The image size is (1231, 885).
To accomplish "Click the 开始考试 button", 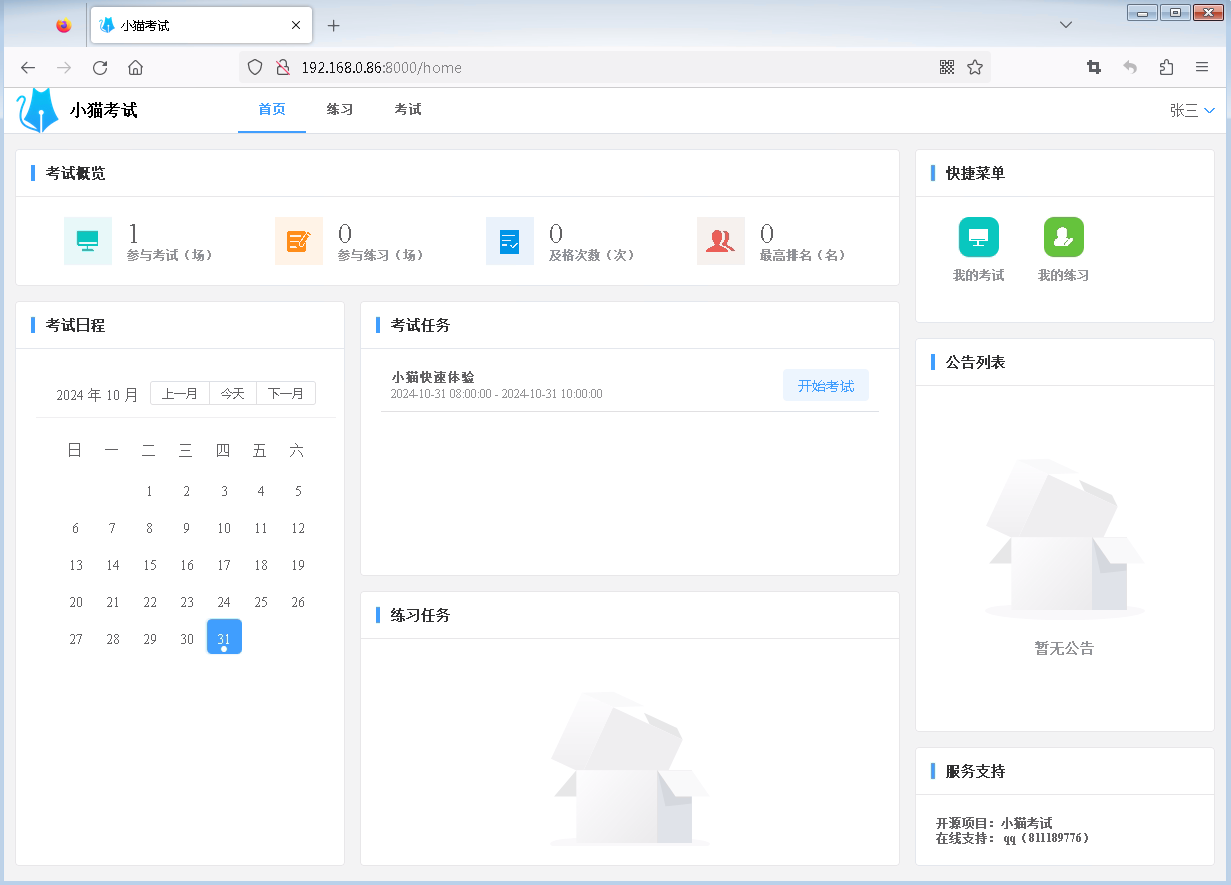I will [x=825, y=385].
